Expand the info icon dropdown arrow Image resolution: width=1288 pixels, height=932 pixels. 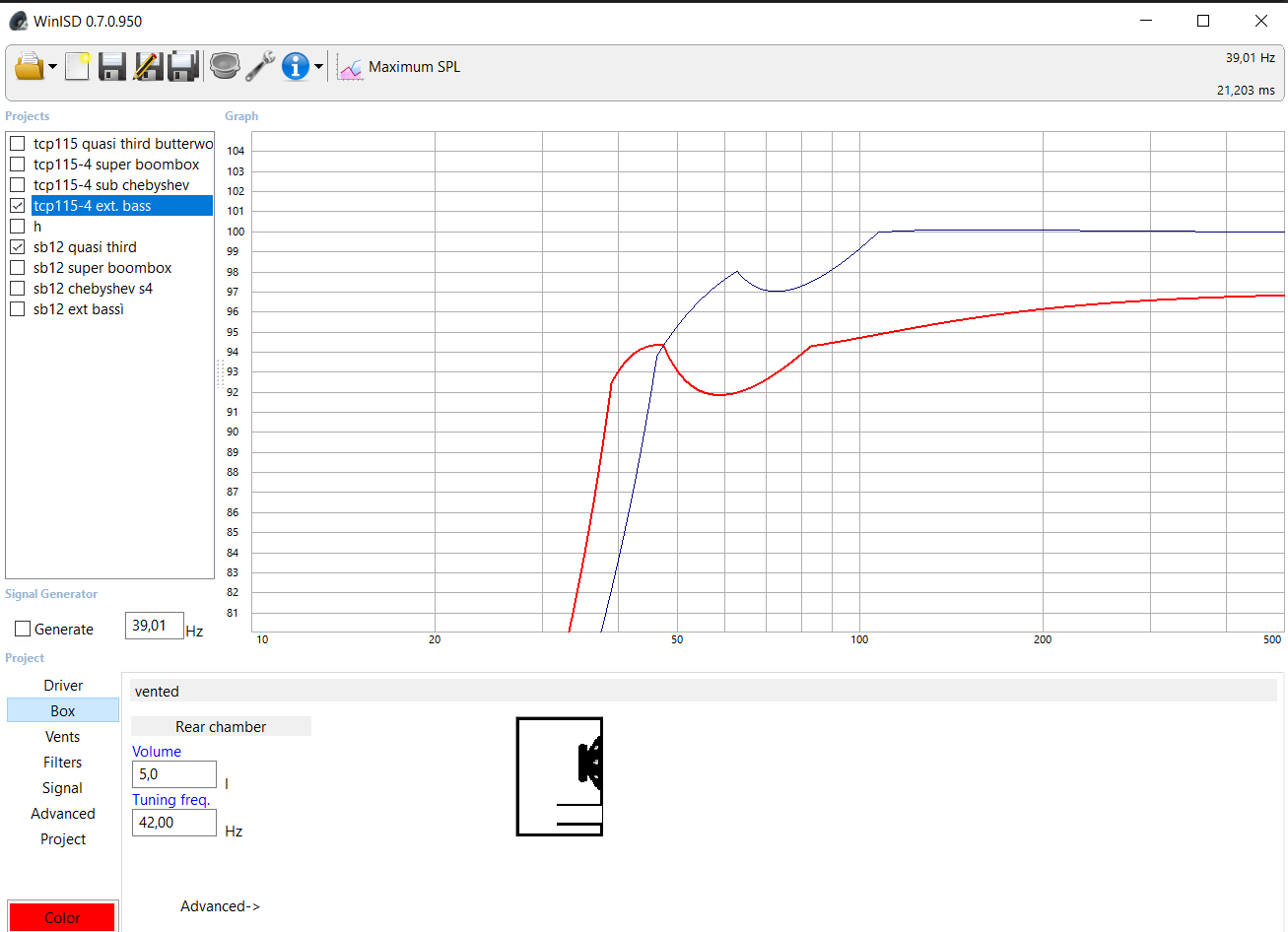[318, 67]
